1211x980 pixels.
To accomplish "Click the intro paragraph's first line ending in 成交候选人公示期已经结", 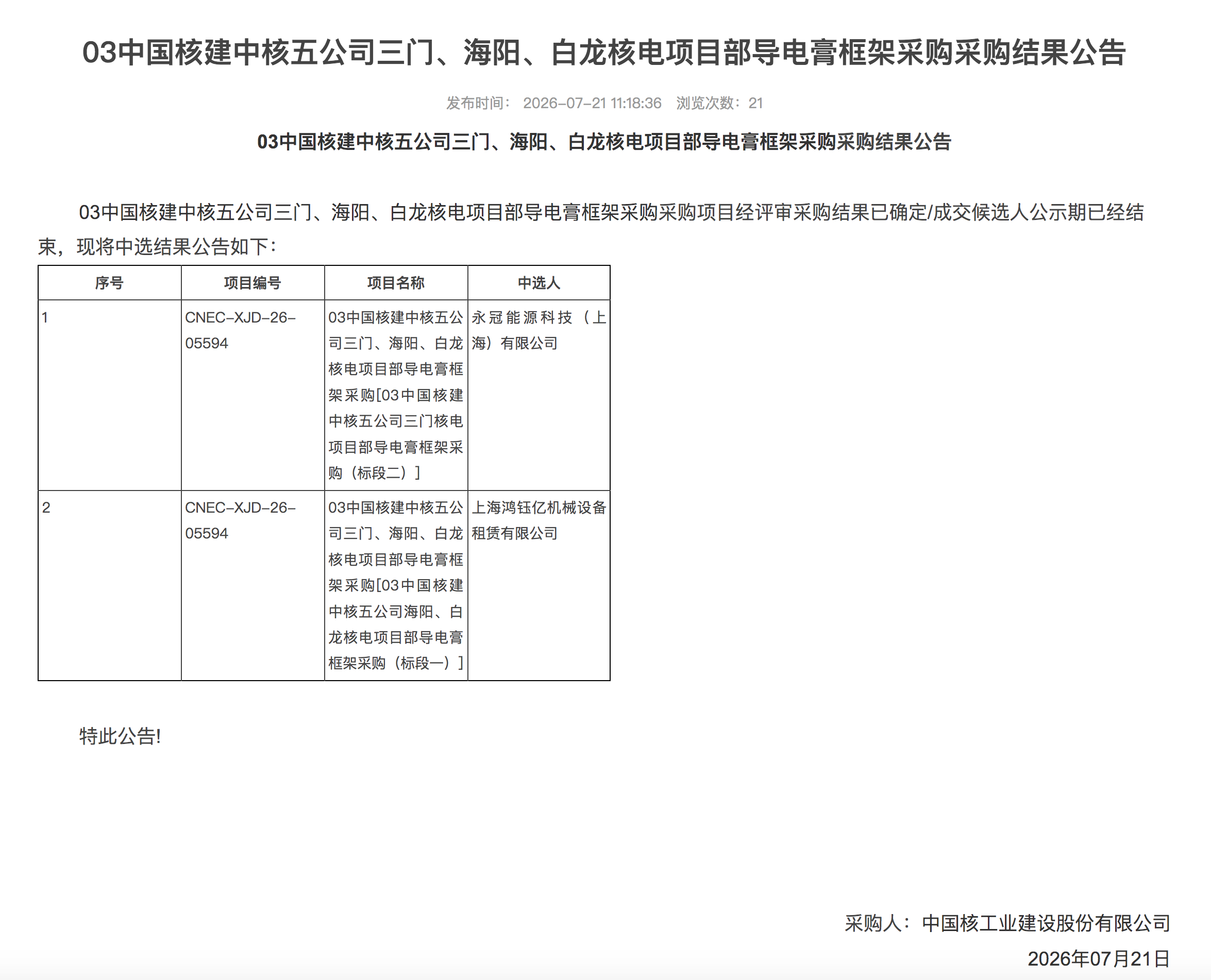I will pyautogui.click(x=611, y=212).
